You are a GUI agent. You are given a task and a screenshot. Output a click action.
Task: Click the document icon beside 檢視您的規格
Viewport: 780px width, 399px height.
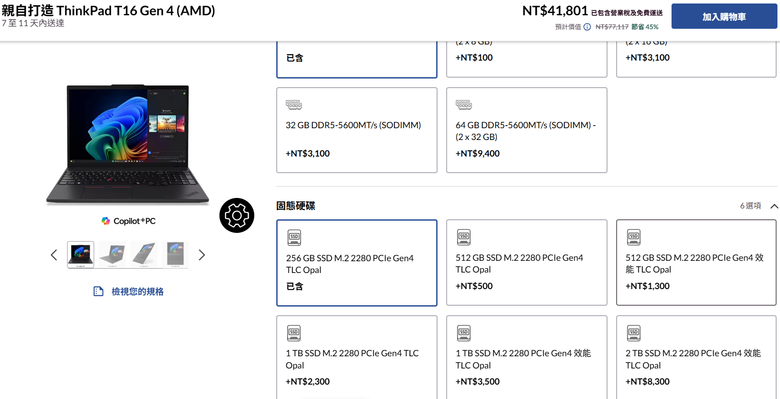tap(98, 292)
